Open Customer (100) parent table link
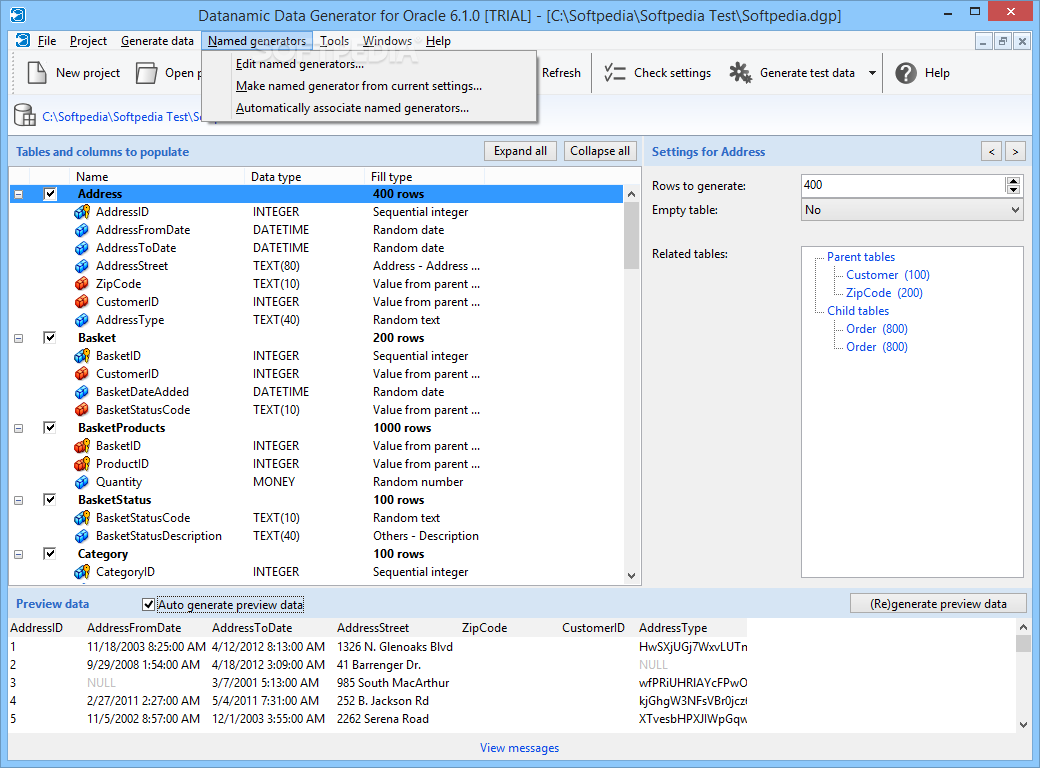The height and width of the screenshot is (768, 1040). (887, 275)
